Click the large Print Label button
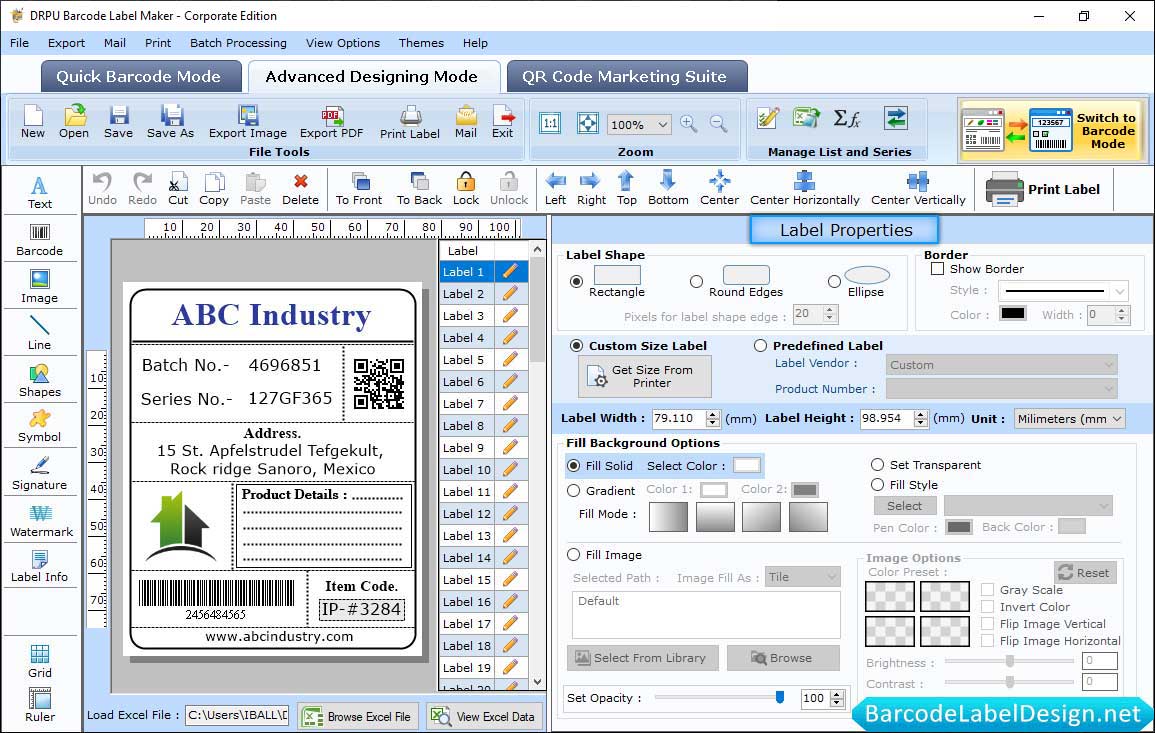 pos(1043,189)
